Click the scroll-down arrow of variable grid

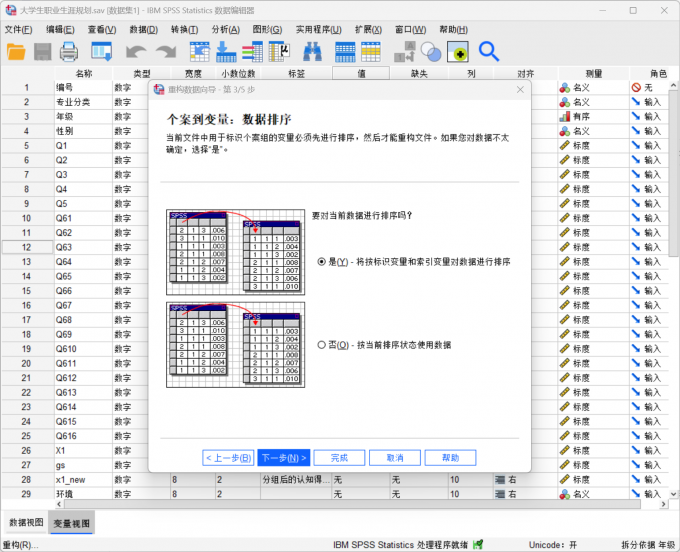673,494
